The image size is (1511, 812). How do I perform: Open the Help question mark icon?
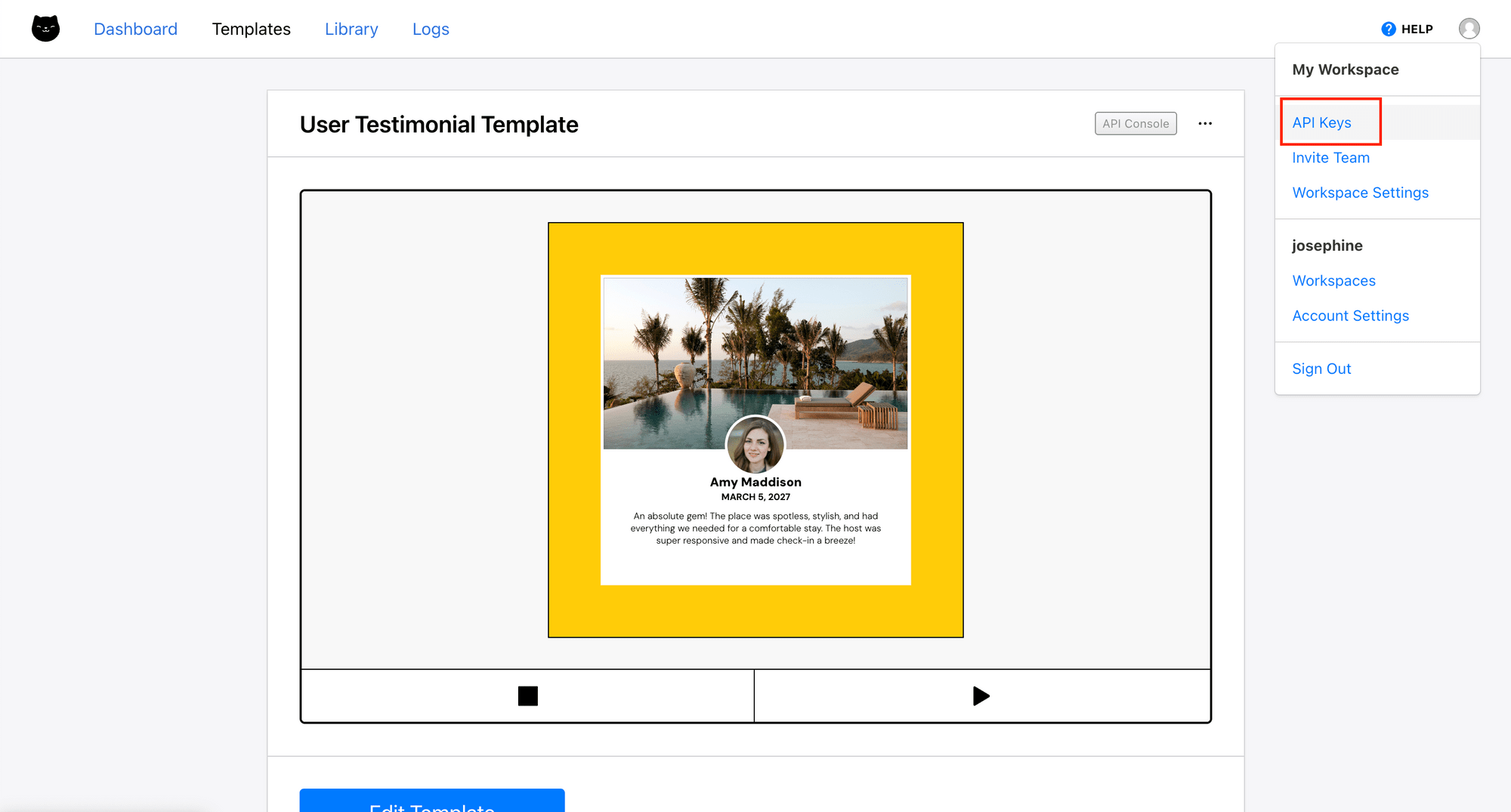click(x=1388, y=29)
